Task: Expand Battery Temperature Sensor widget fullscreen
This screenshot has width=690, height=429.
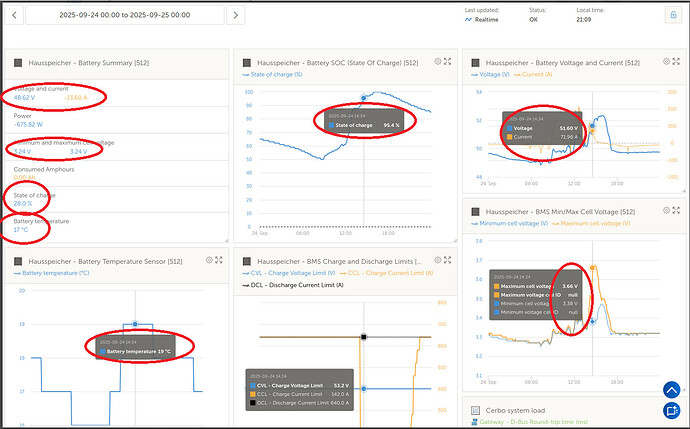Action: [219, 260]
